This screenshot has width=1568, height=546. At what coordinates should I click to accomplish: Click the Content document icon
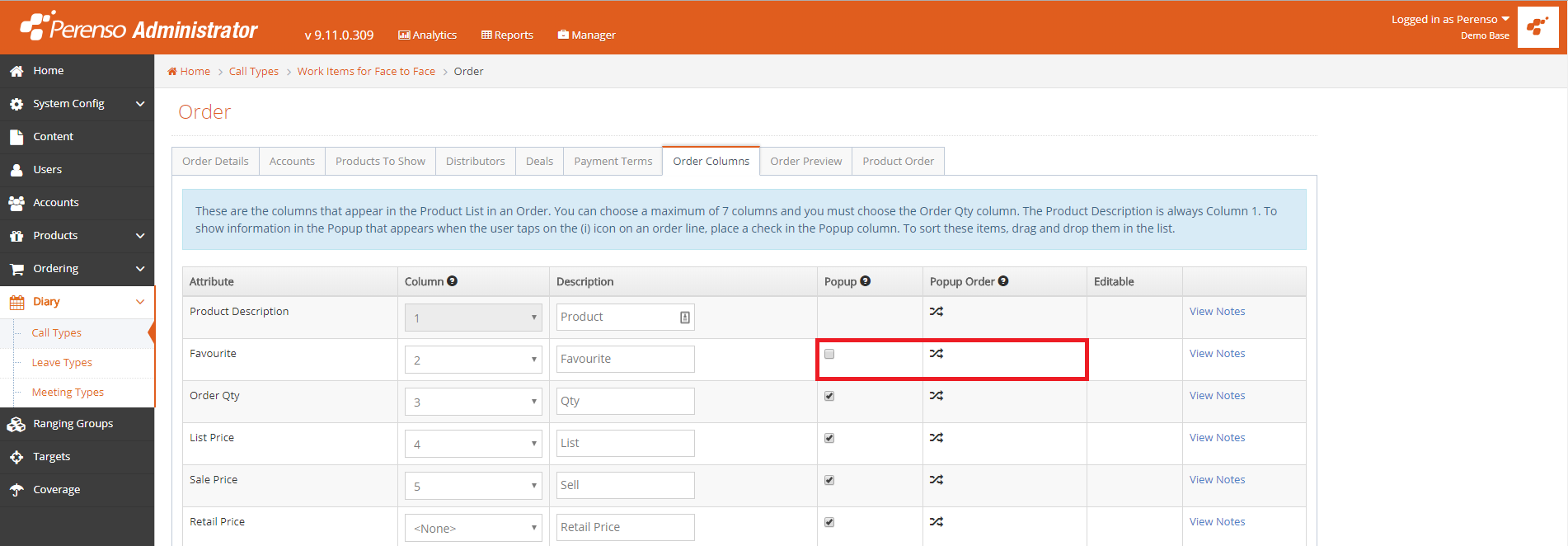click(x=16, y=137)
